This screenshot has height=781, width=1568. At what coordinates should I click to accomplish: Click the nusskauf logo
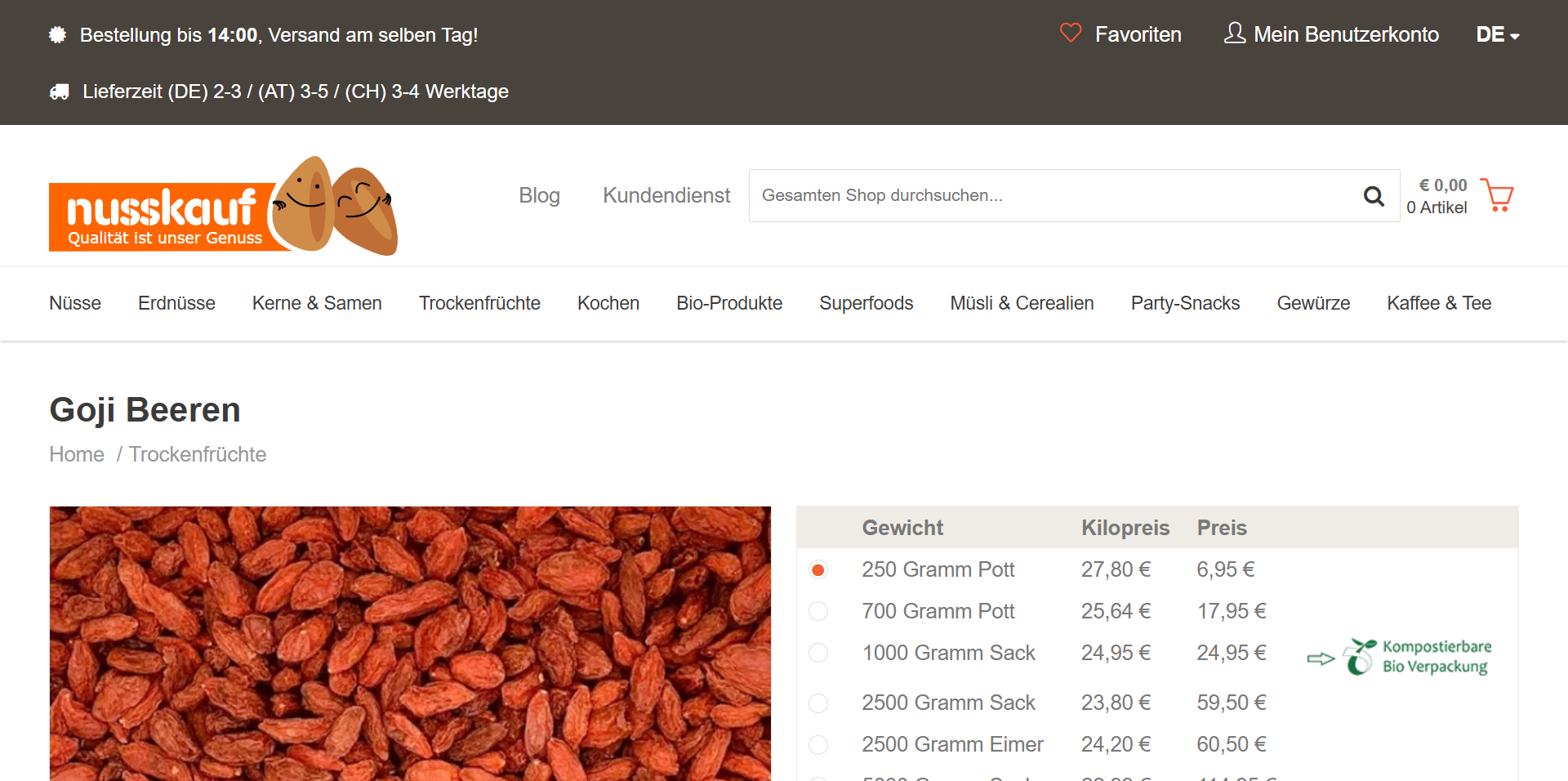click(223, 208)
